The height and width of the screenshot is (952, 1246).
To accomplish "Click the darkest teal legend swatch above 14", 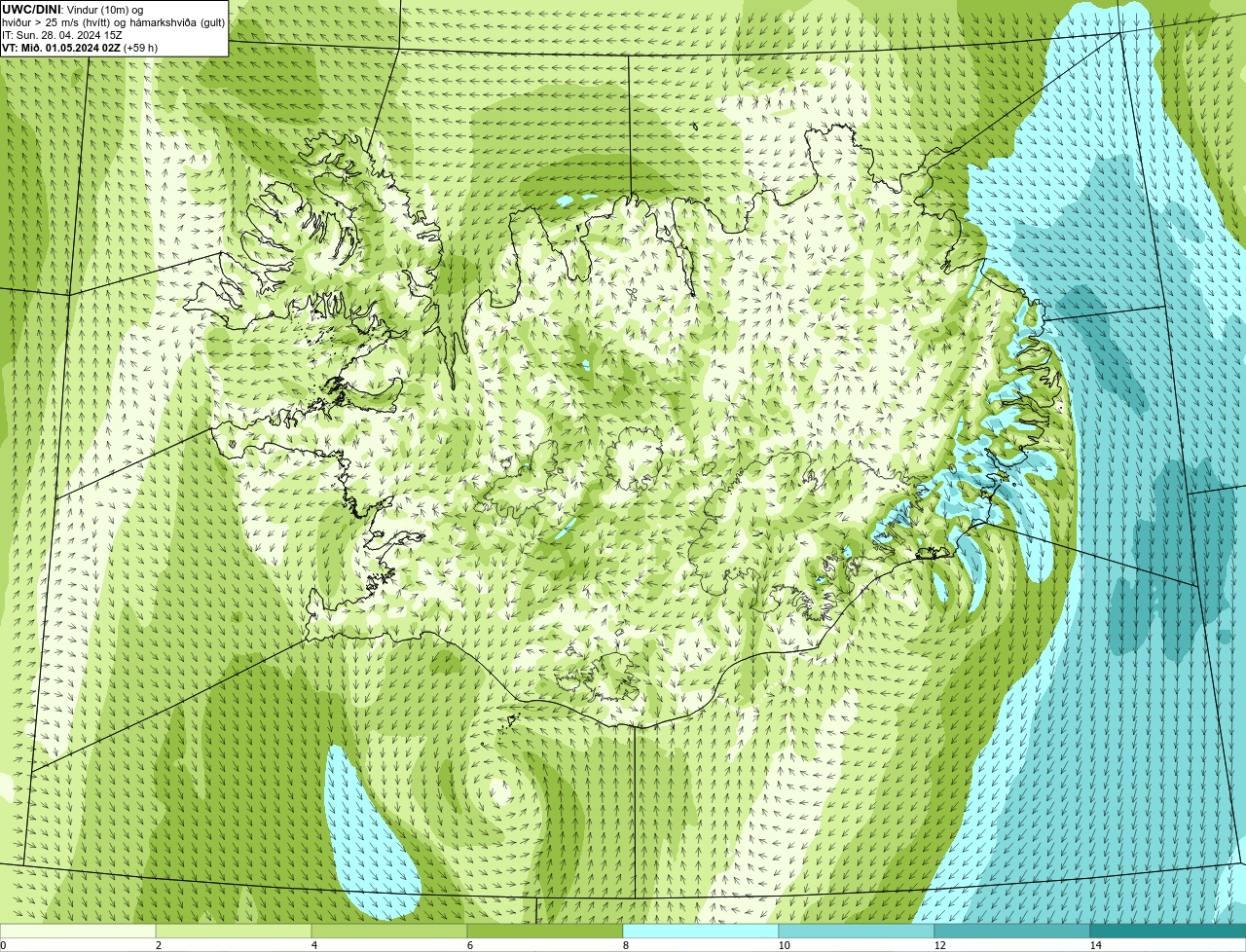I will tap(1168, 931).
